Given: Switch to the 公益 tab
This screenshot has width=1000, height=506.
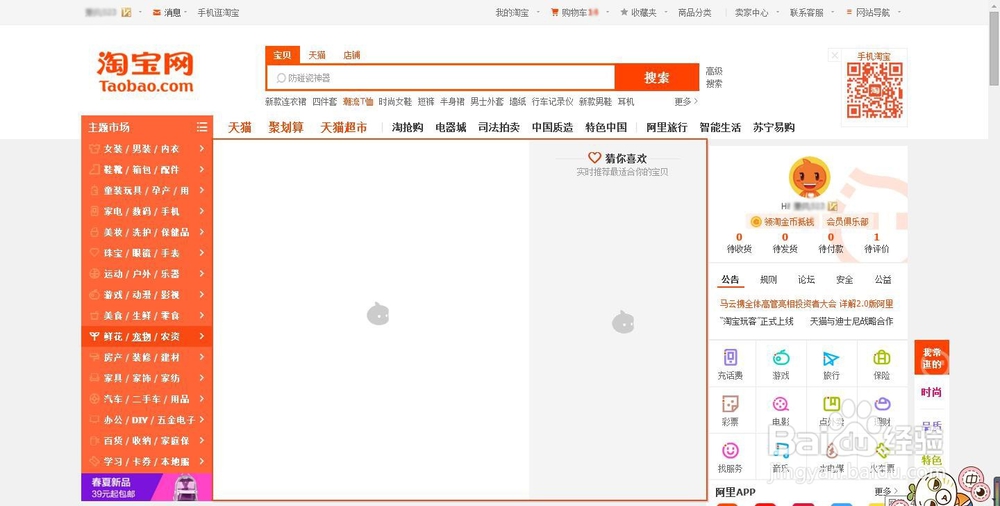Looking at the screenshot, I should pos(883,279).
